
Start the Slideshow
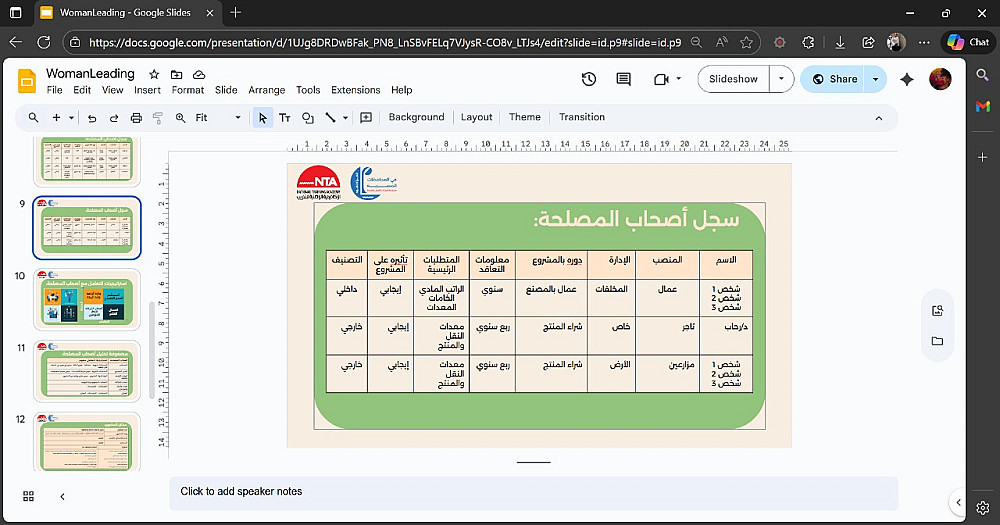click(733, 79)
